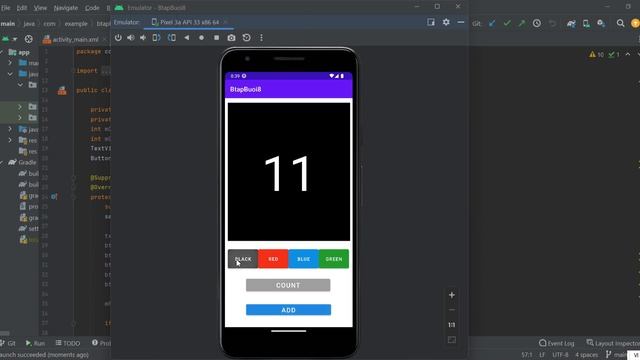Jump to previous highlighted error arrow
The height and width of the screenshot is (360, 640).
628,54
